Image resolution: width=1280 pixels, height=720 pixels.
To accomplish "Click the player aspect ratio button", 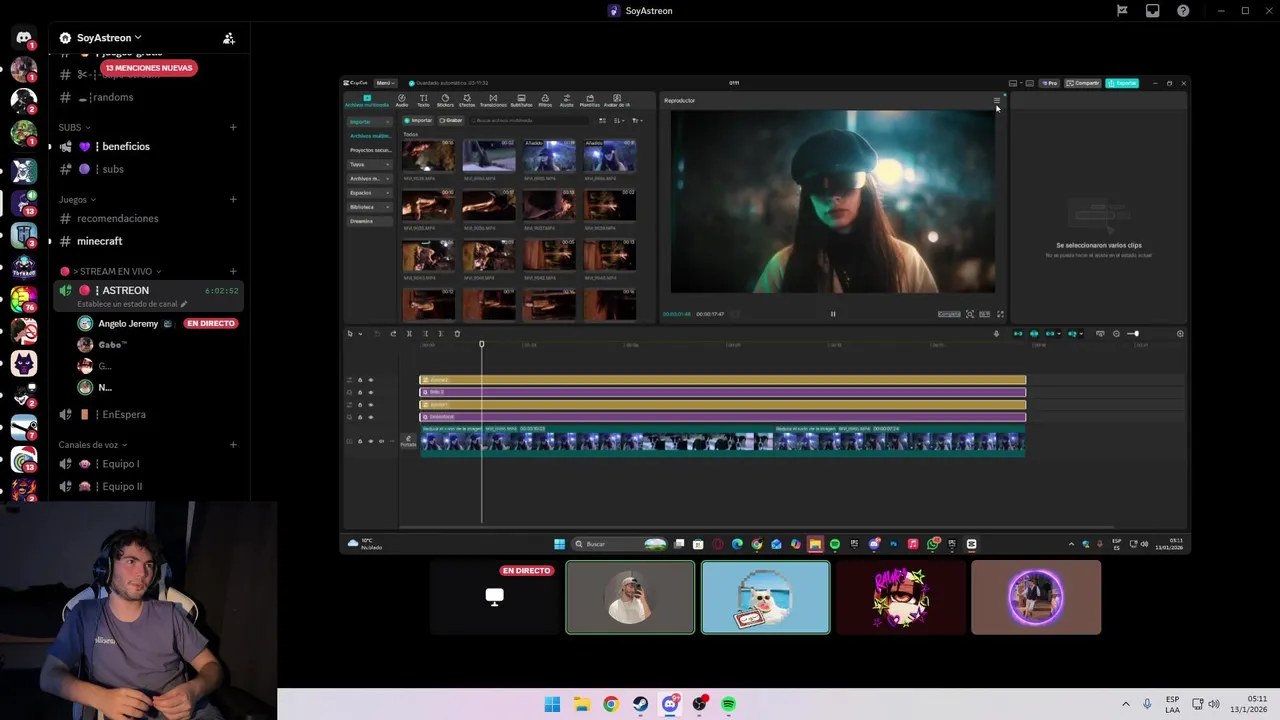I will pyautogui.click(x=984, y=314).
